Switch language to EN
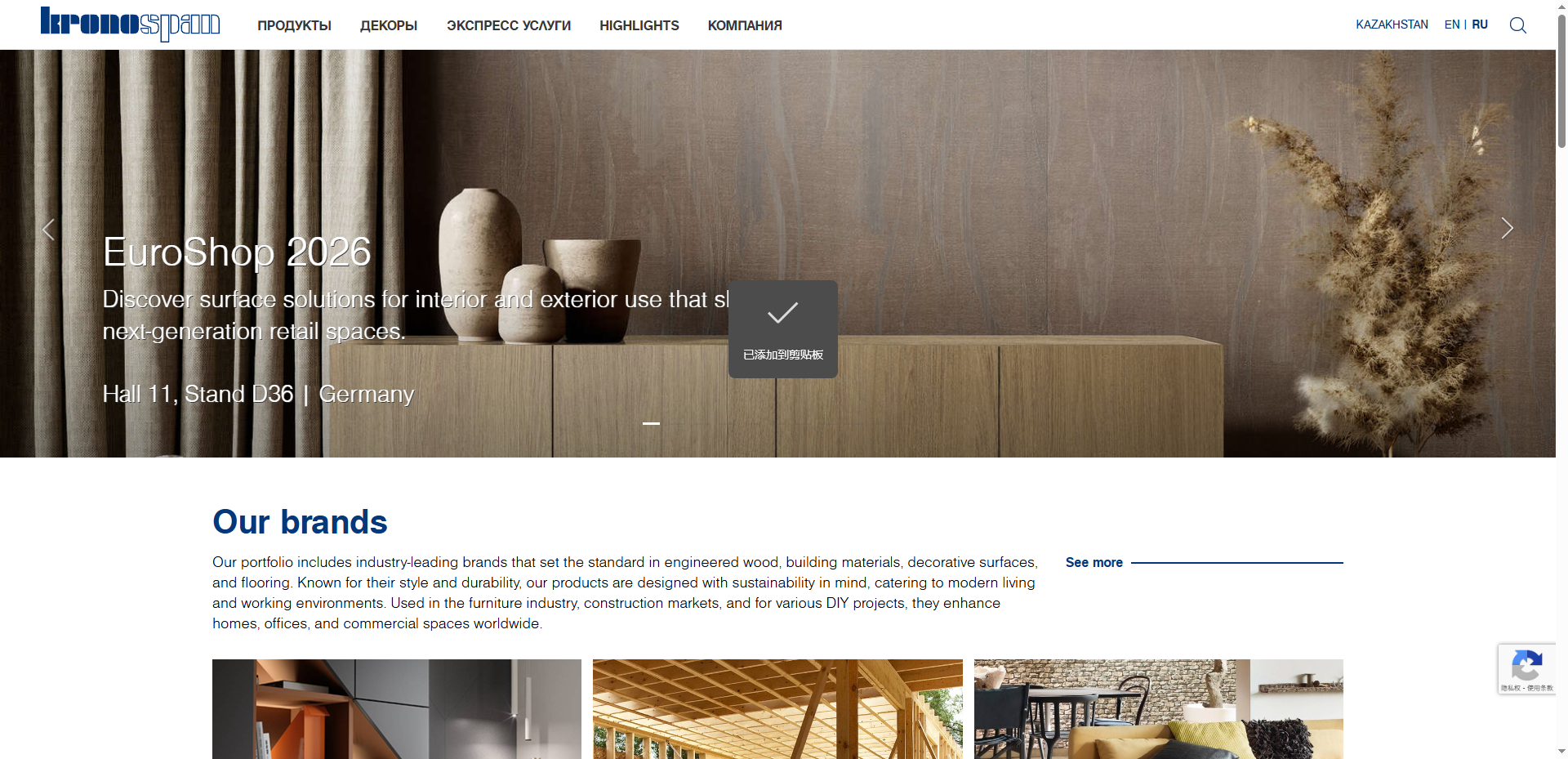1568x759 pixels. [x=1452, y=25]
